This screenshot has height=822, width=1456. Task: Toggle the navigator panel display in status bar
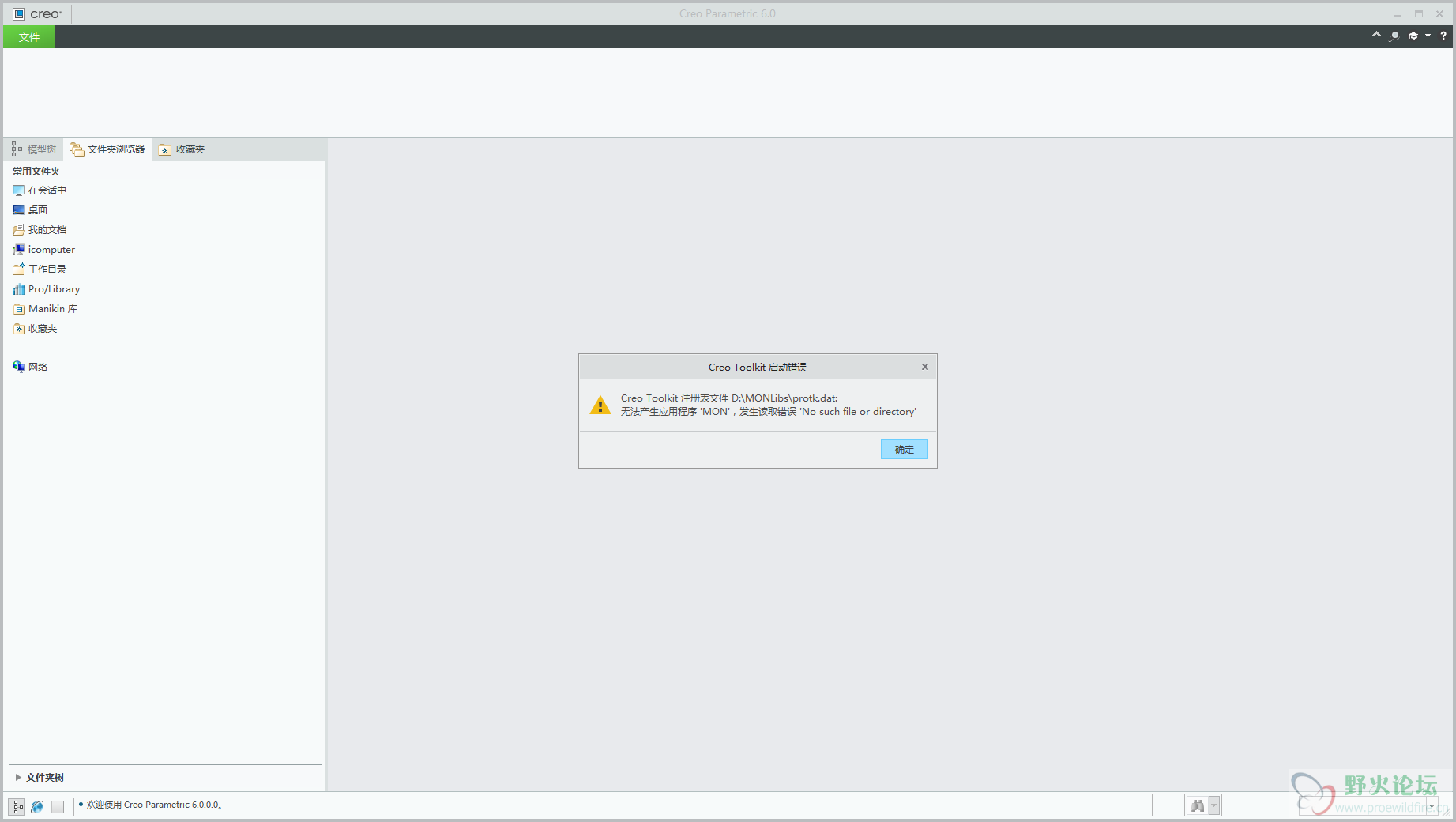[17, 806]
